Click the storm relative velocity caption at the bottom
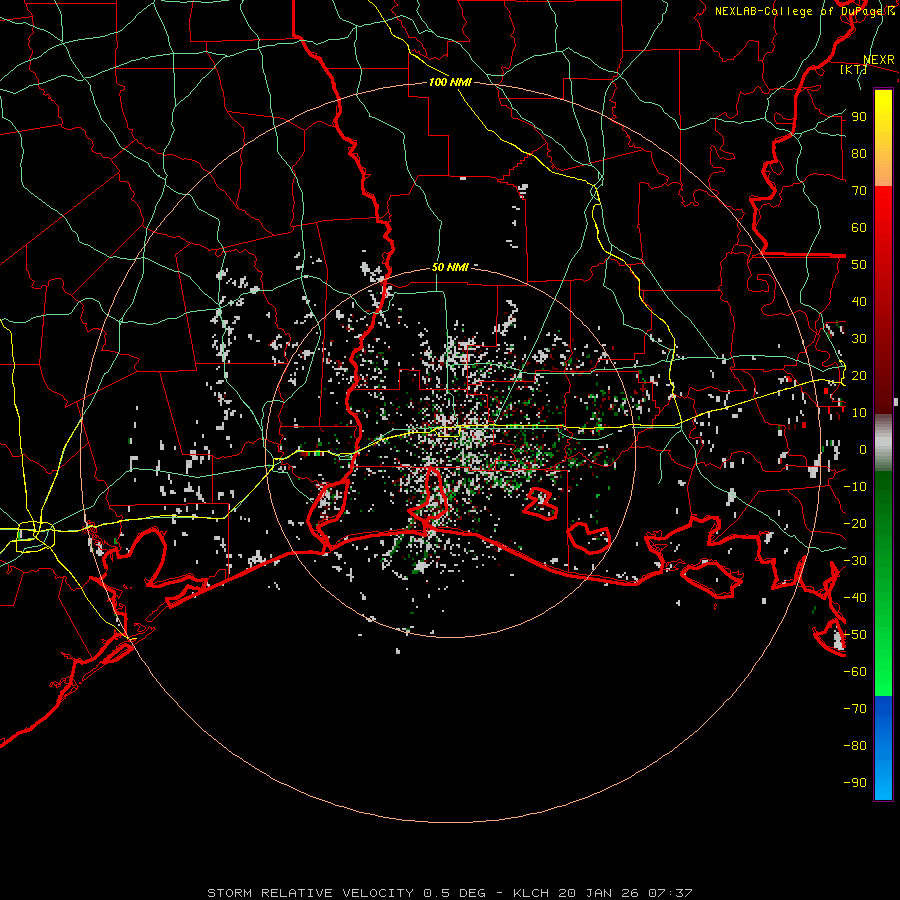Viewport: 900px width, 900px height. tap(450, 893)
